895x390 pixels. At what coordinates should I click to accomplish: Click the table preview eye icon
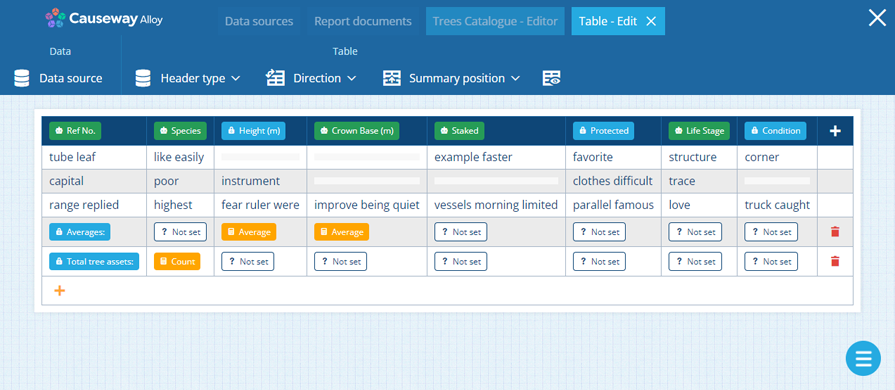click(x=551, y=78)
